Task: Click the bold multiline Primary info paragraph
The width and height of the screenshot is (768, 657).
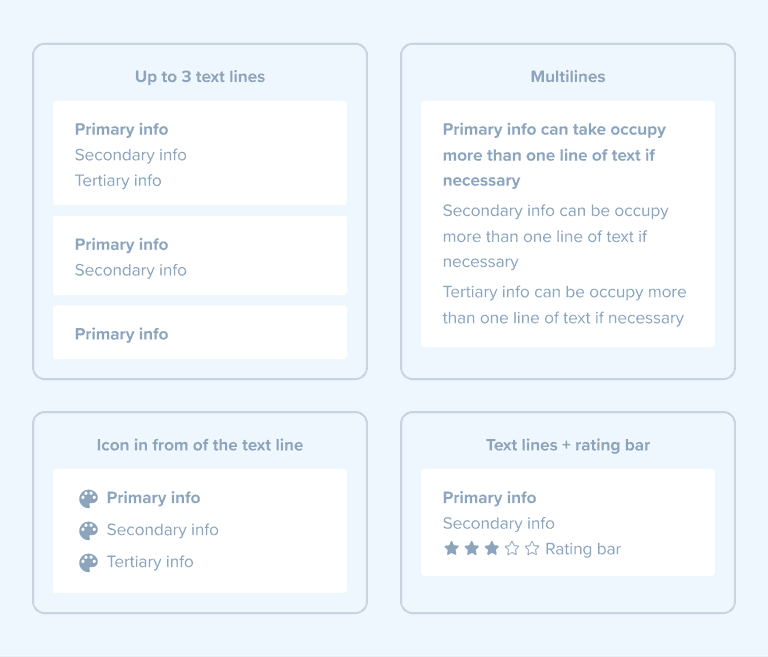Action: point(554,155)
